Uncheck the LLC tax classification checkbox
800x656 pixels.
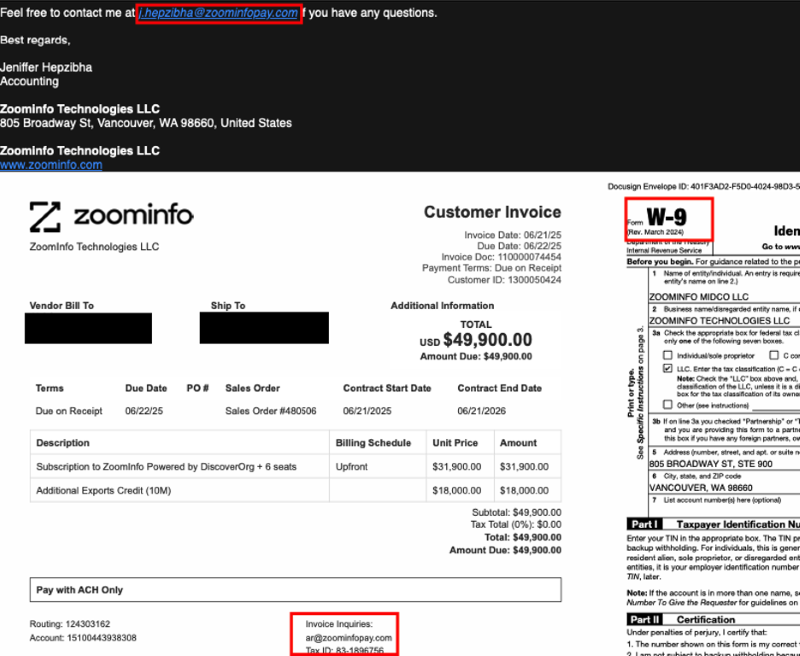point(667,368)
